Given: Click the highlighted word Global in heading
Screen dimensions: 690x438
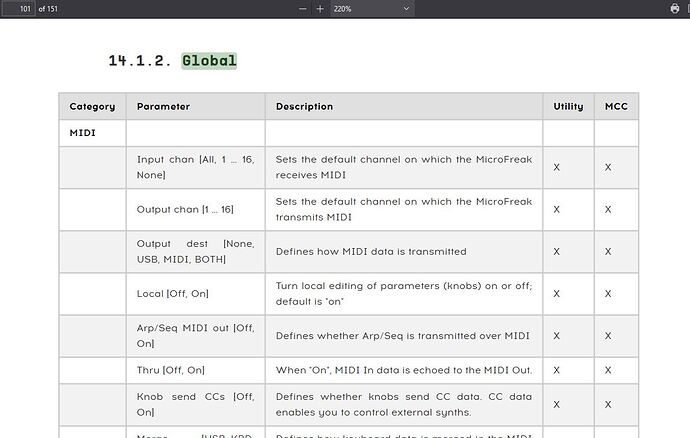Looking at the screenshot, I should click(x=209, y=61).
